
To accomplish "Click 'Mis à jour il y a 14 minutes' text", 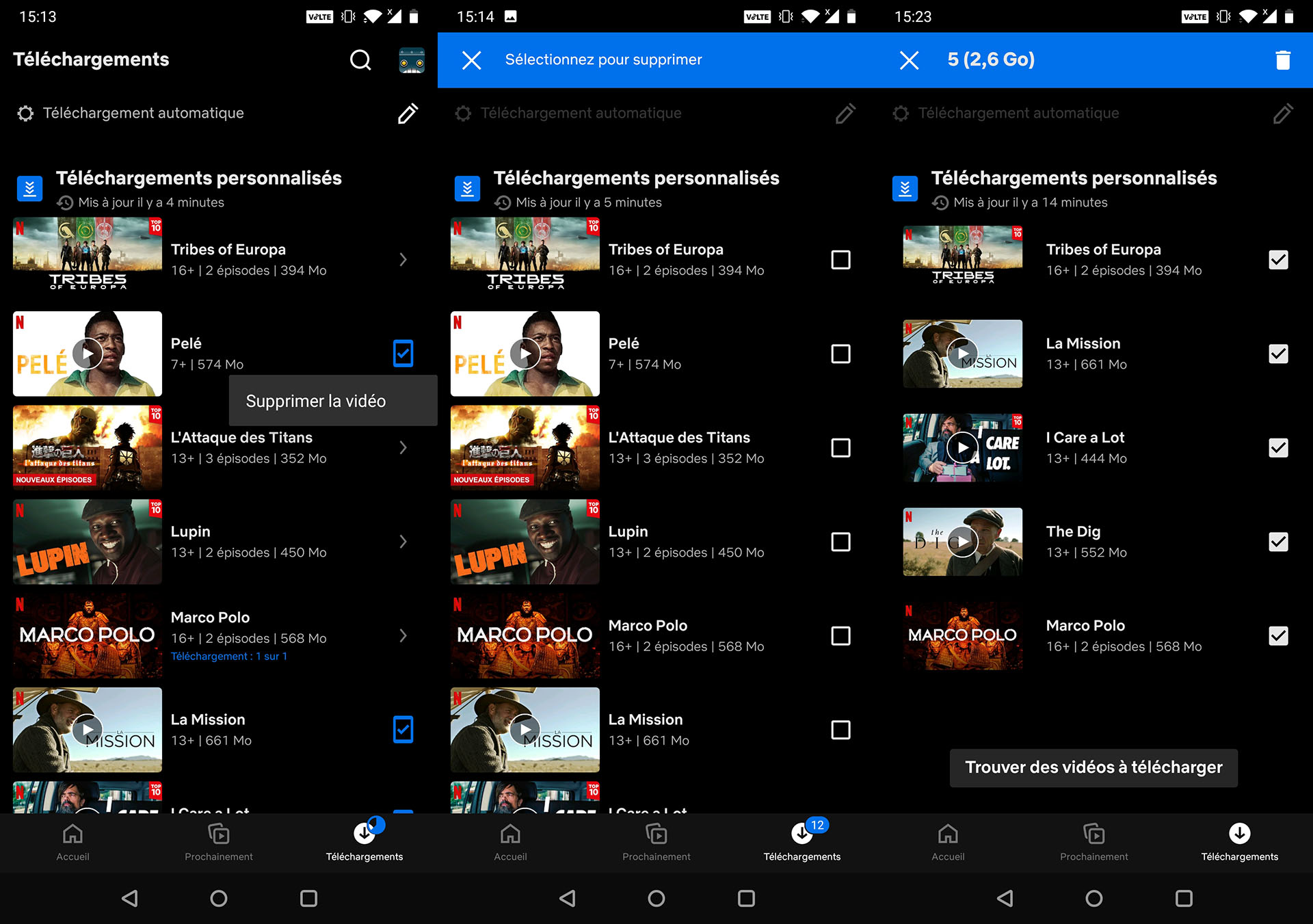I will point(1031,202).
